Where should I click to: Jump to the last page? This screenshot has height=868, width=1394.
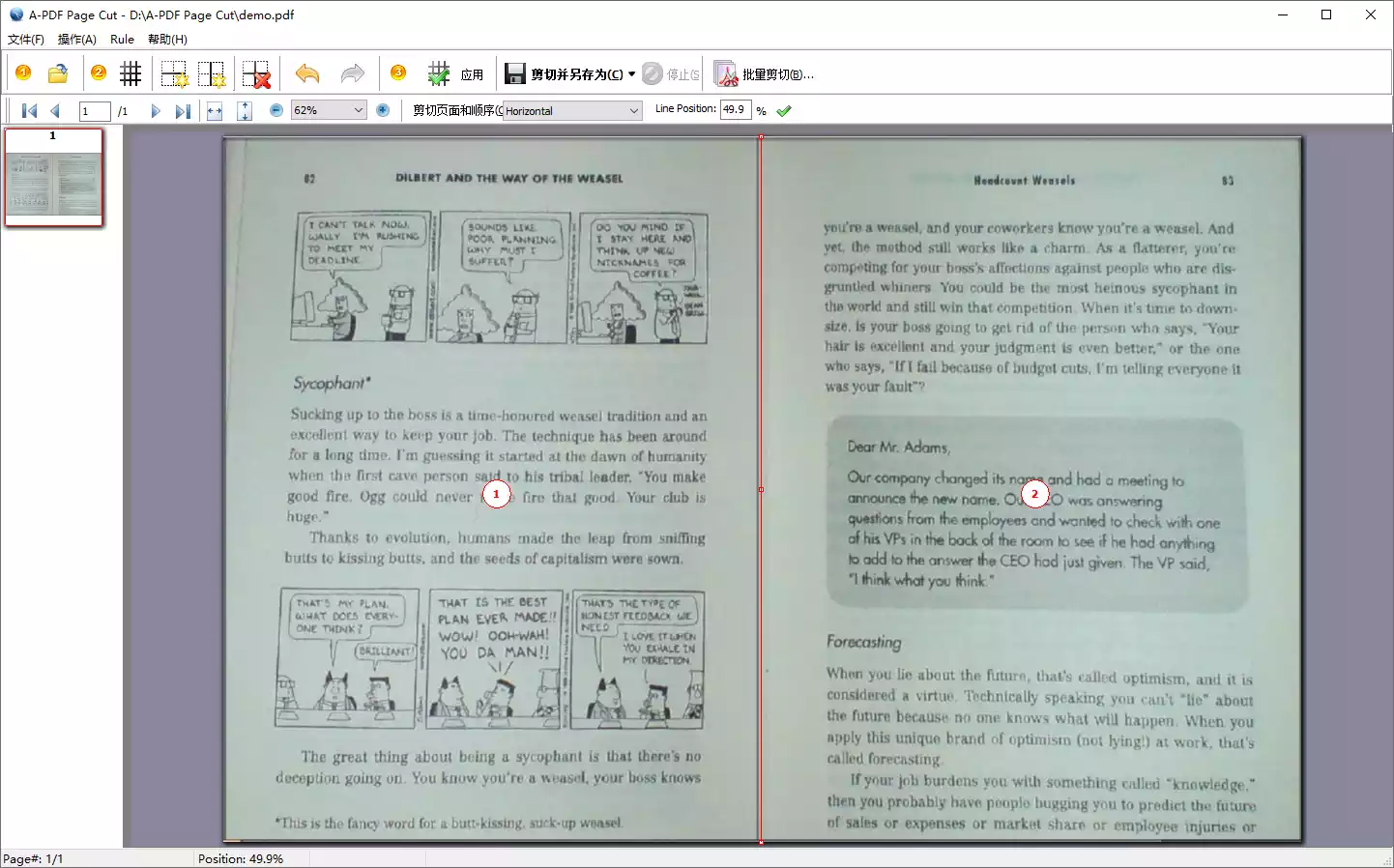click(x=182, y=110)
